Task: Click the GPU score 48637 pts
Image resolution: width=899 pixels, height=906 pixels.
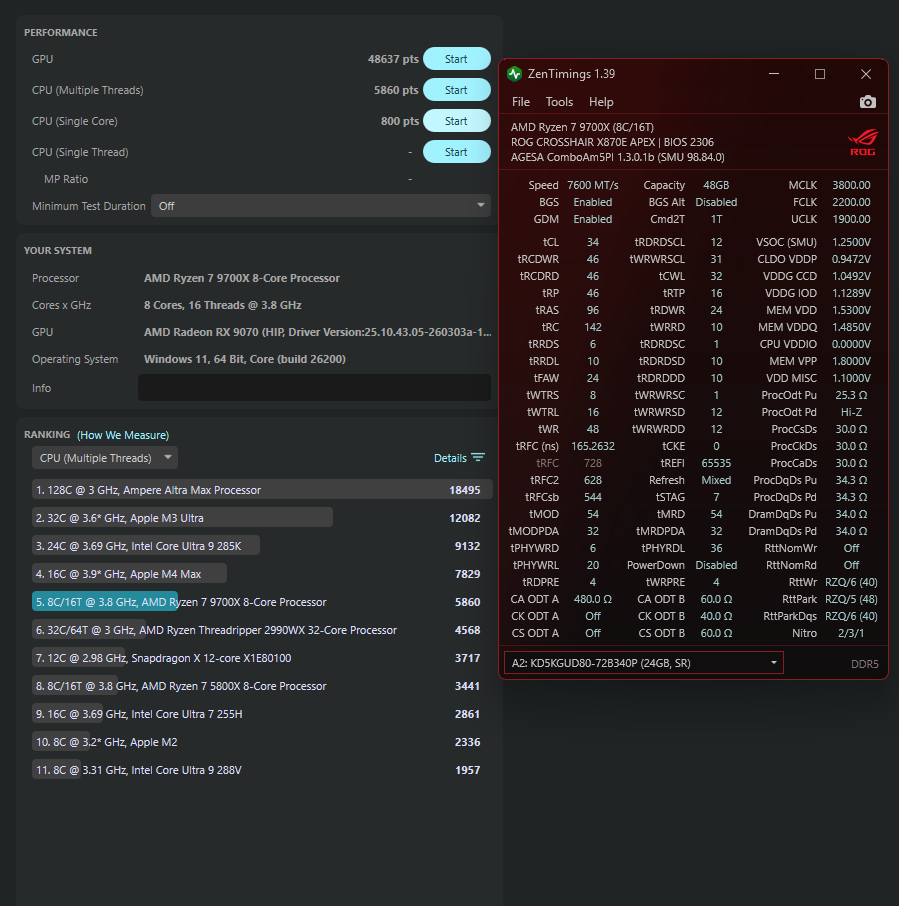Action: (393, 59)
